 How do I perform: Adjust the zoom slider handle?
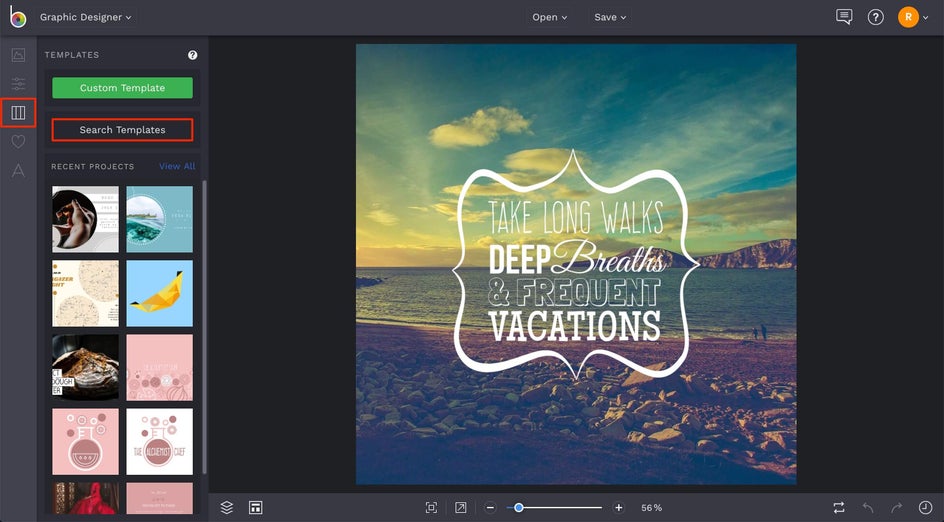[518, 508]
